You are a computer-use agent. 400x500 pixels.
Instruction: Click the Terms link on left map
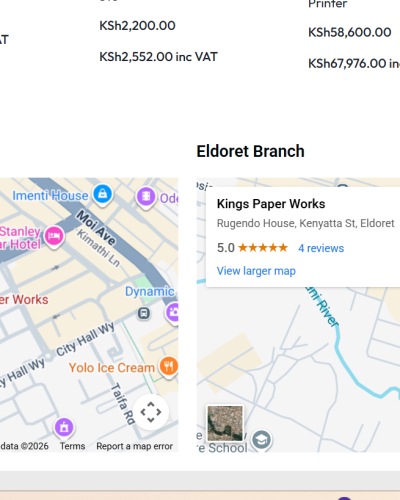72,446
